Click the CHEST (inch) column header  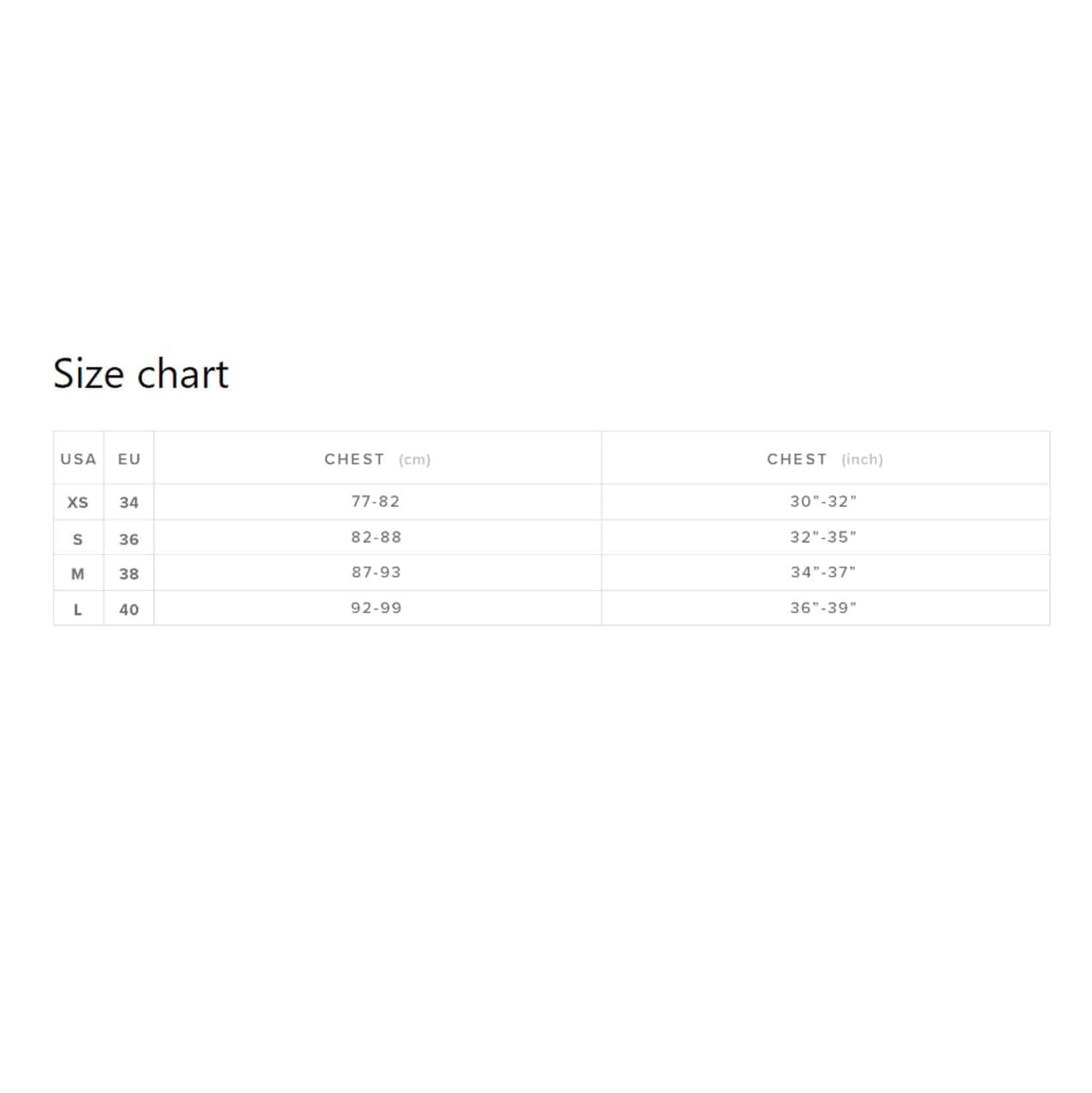pos(825,459)
